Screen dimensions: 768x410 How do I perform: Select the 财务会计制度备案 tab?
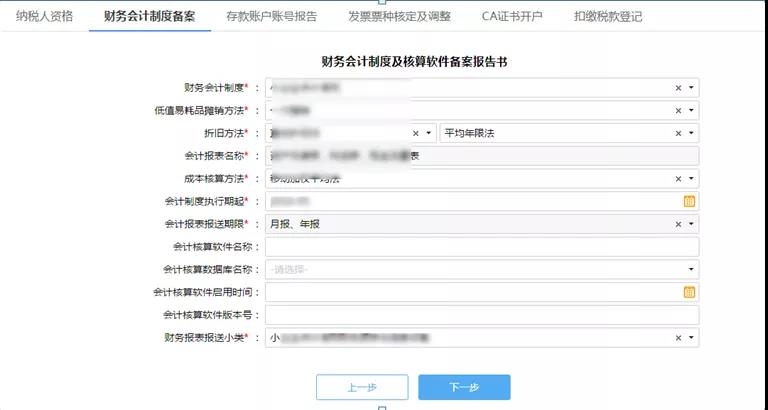149,16
